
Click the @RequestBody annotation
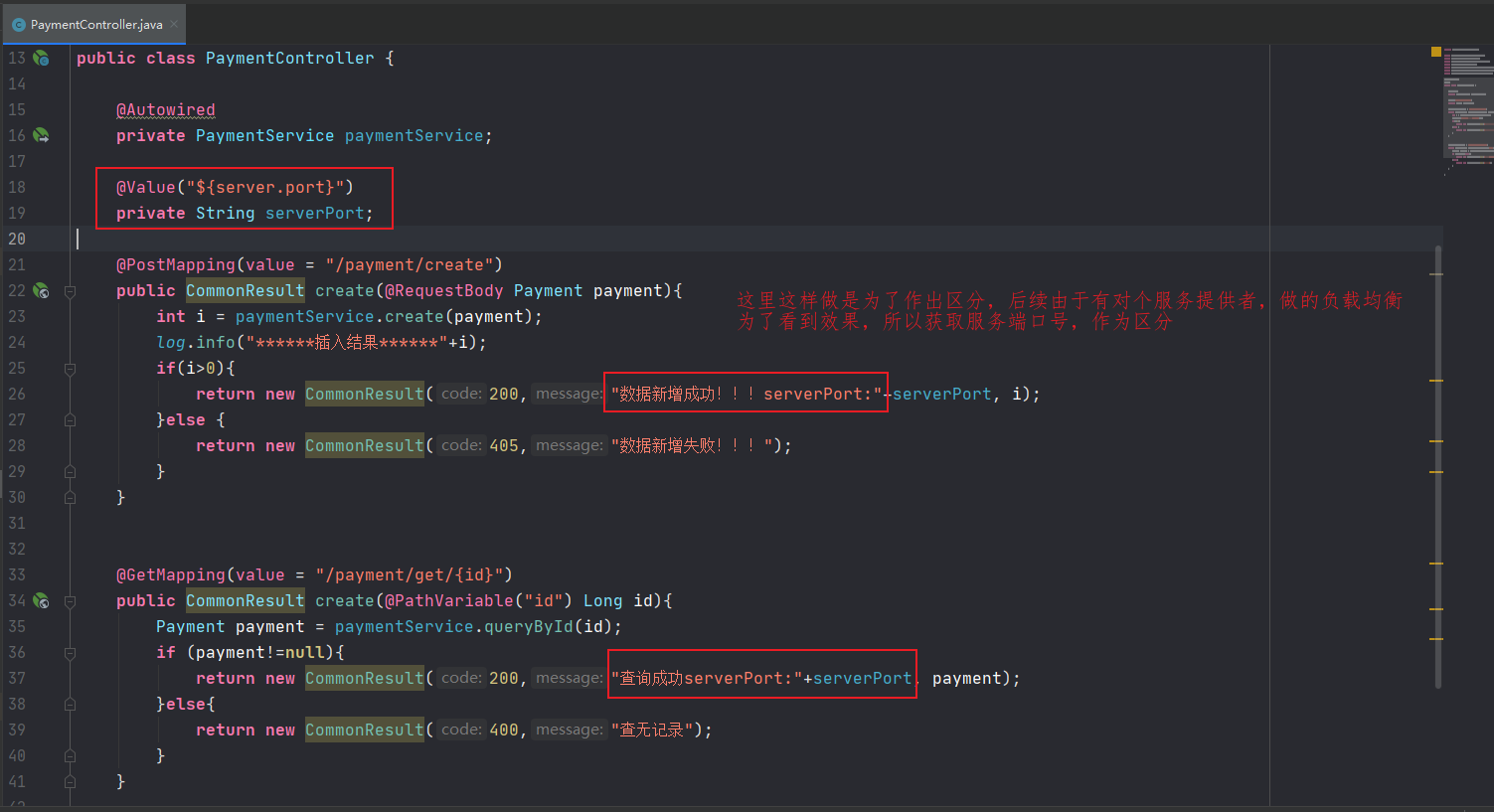click(x=444, y=290)
